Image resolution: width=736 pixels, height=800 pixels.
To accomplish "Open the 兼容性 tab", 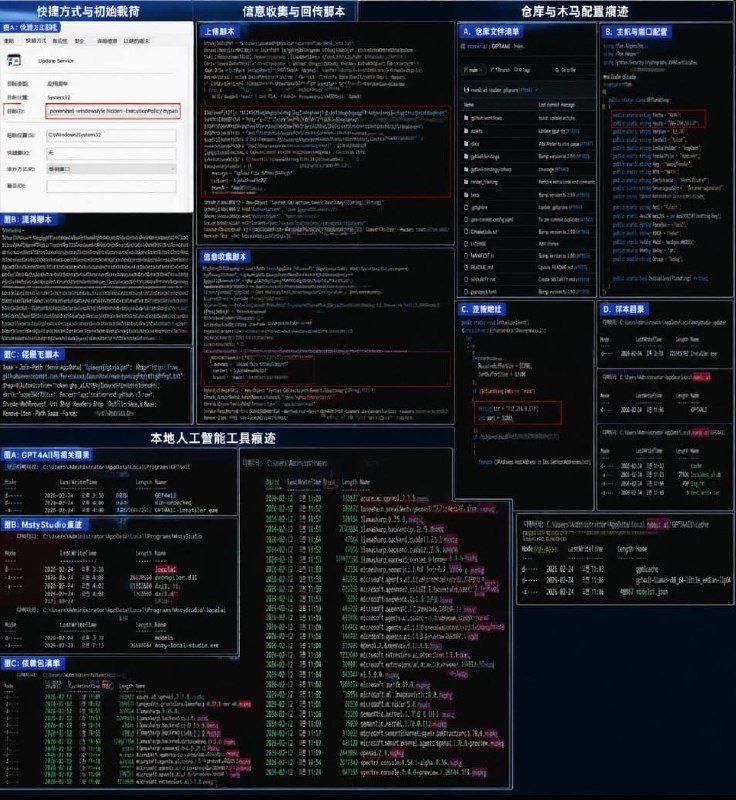I will coord(60,41).
